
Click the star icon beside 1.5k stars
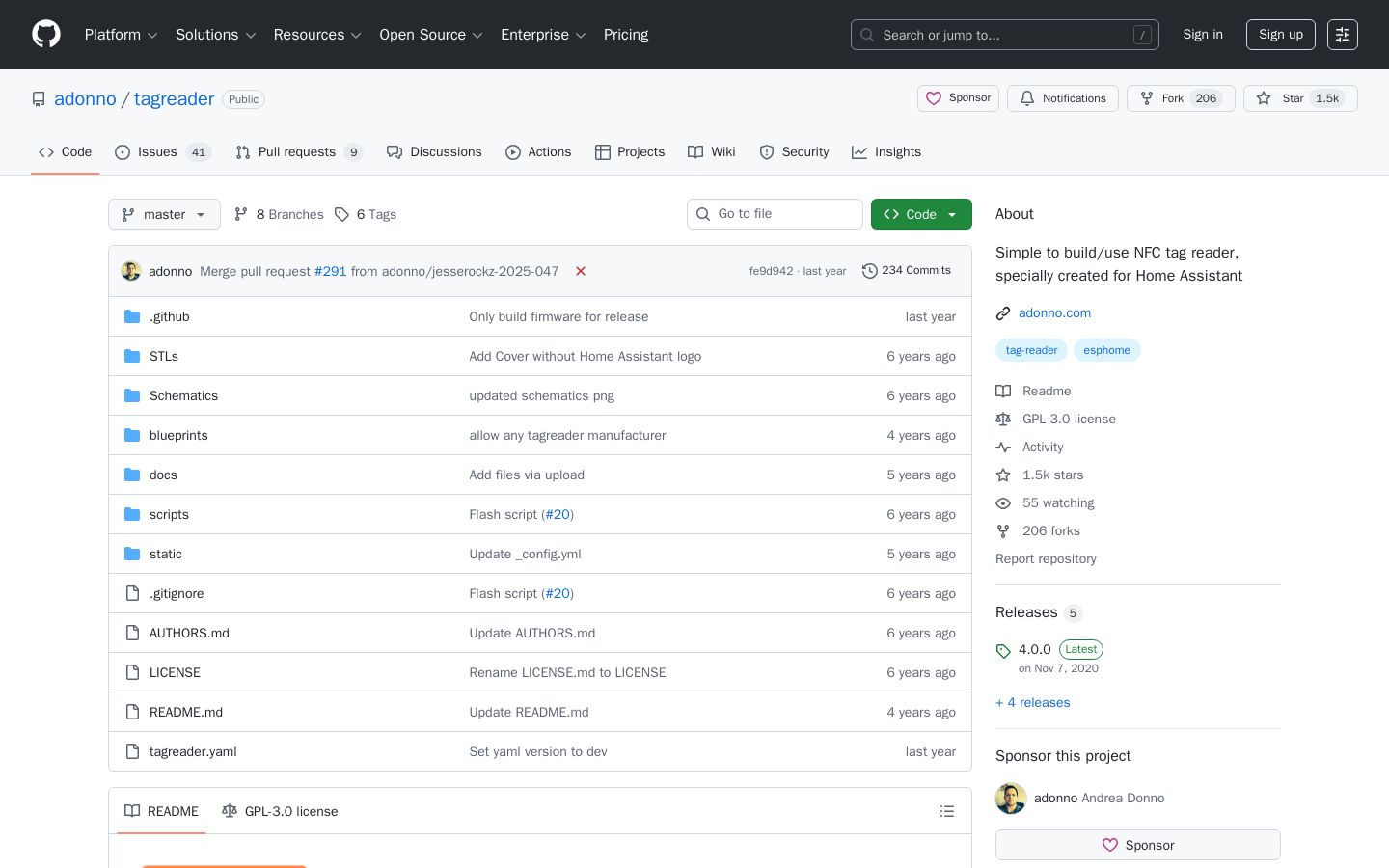1003,475
